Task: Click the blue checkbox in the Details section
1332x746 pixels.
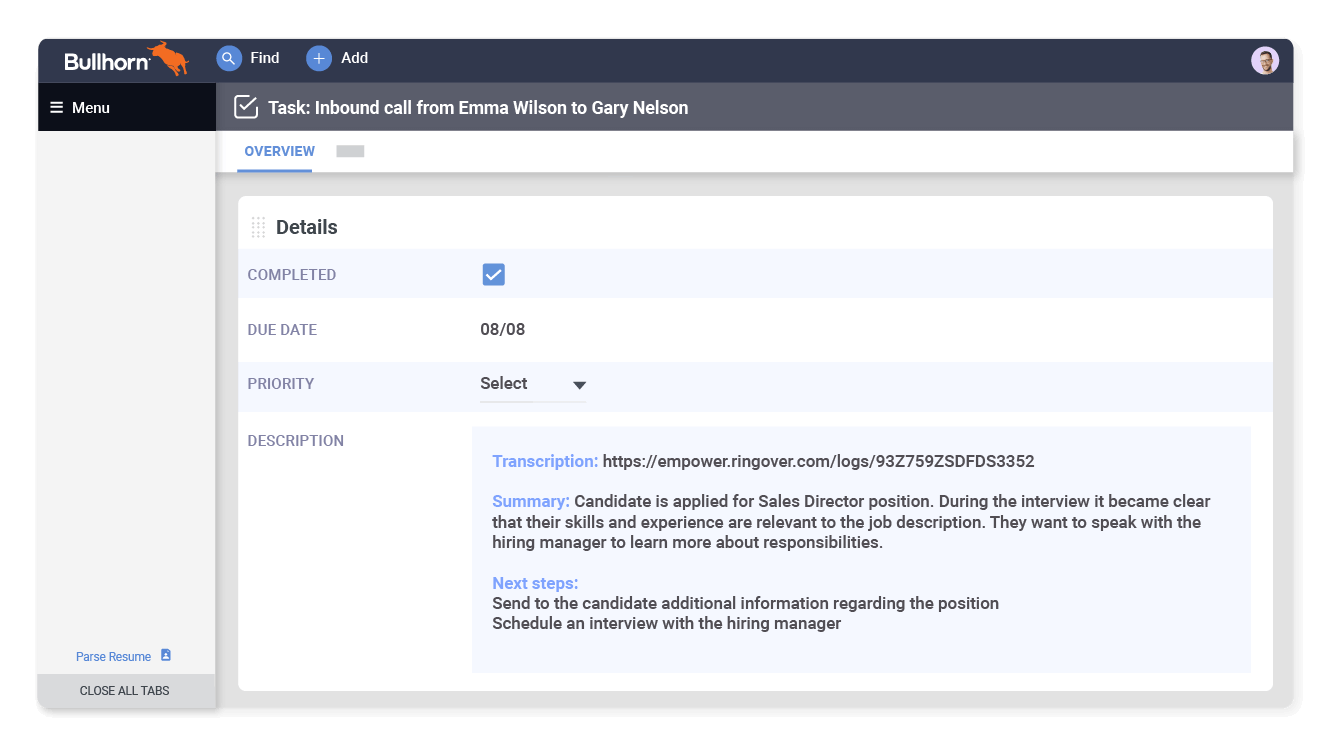Action: tap(493, 274)
